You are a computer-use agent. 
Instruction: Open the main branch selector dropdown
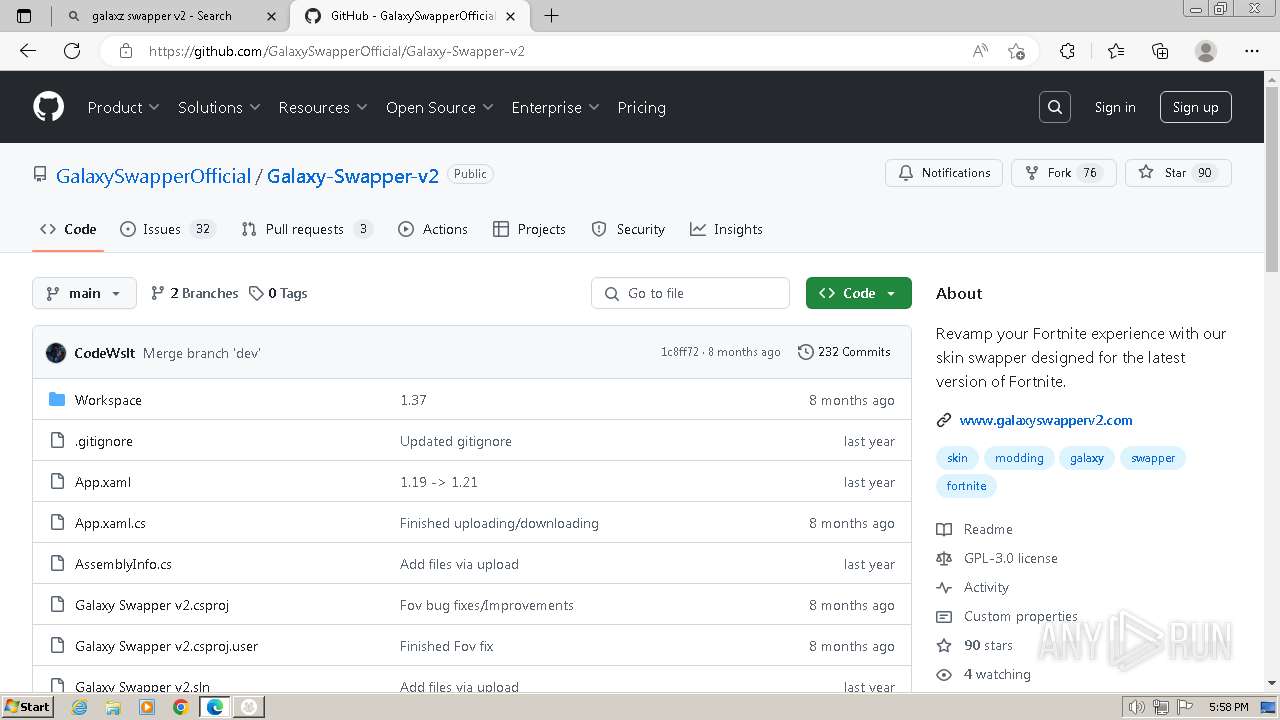click(x=84, y=293)
